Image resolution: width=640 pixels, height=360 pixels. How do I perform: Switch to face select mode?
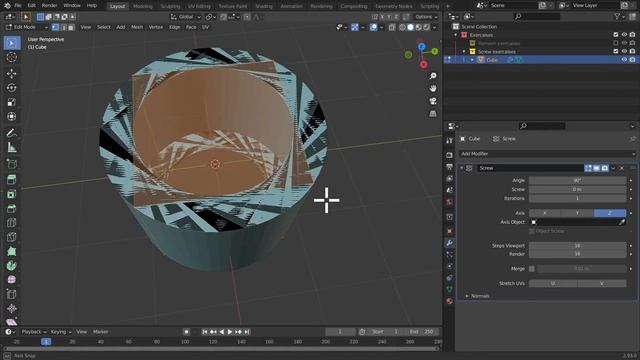(71, 27)
